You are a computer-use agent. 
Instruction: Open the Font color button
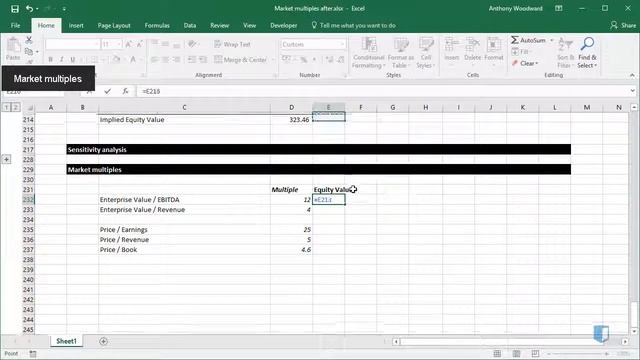tap(133, 60)
